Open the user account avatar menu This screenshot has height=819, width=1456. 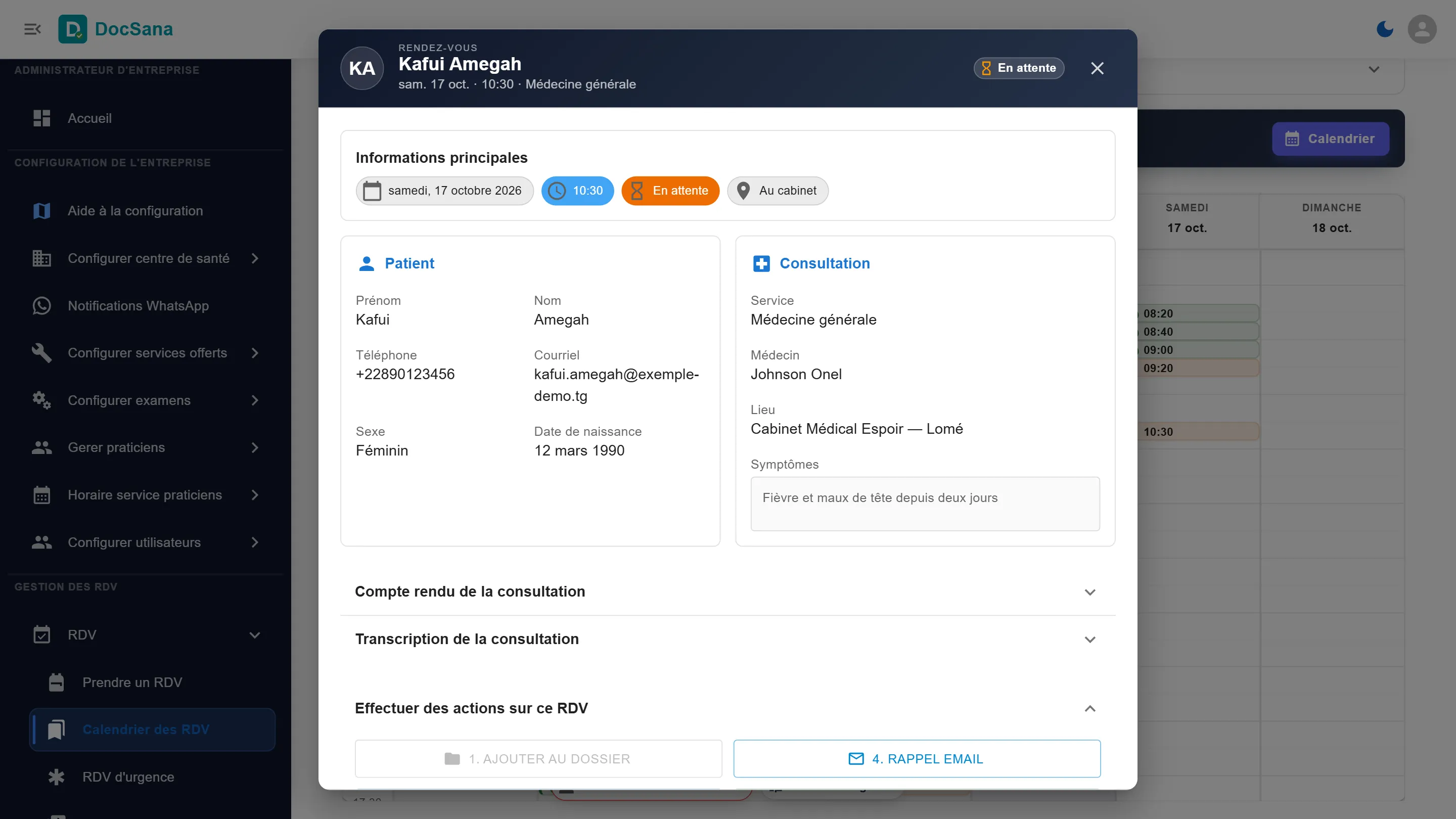(1422, 29)
